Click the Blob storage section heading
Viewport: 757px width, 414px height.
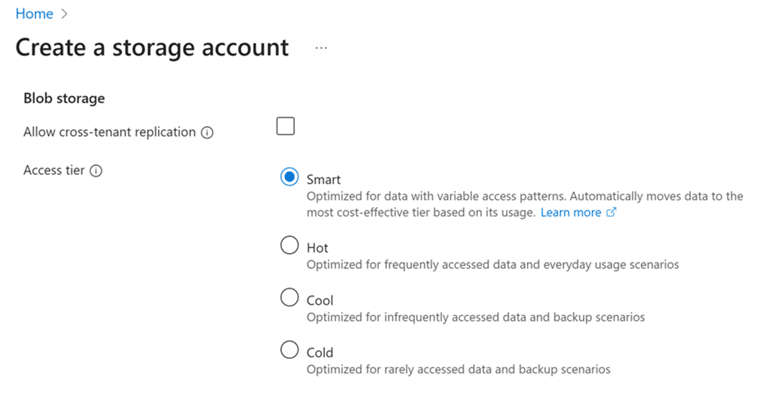pos(64,98)
